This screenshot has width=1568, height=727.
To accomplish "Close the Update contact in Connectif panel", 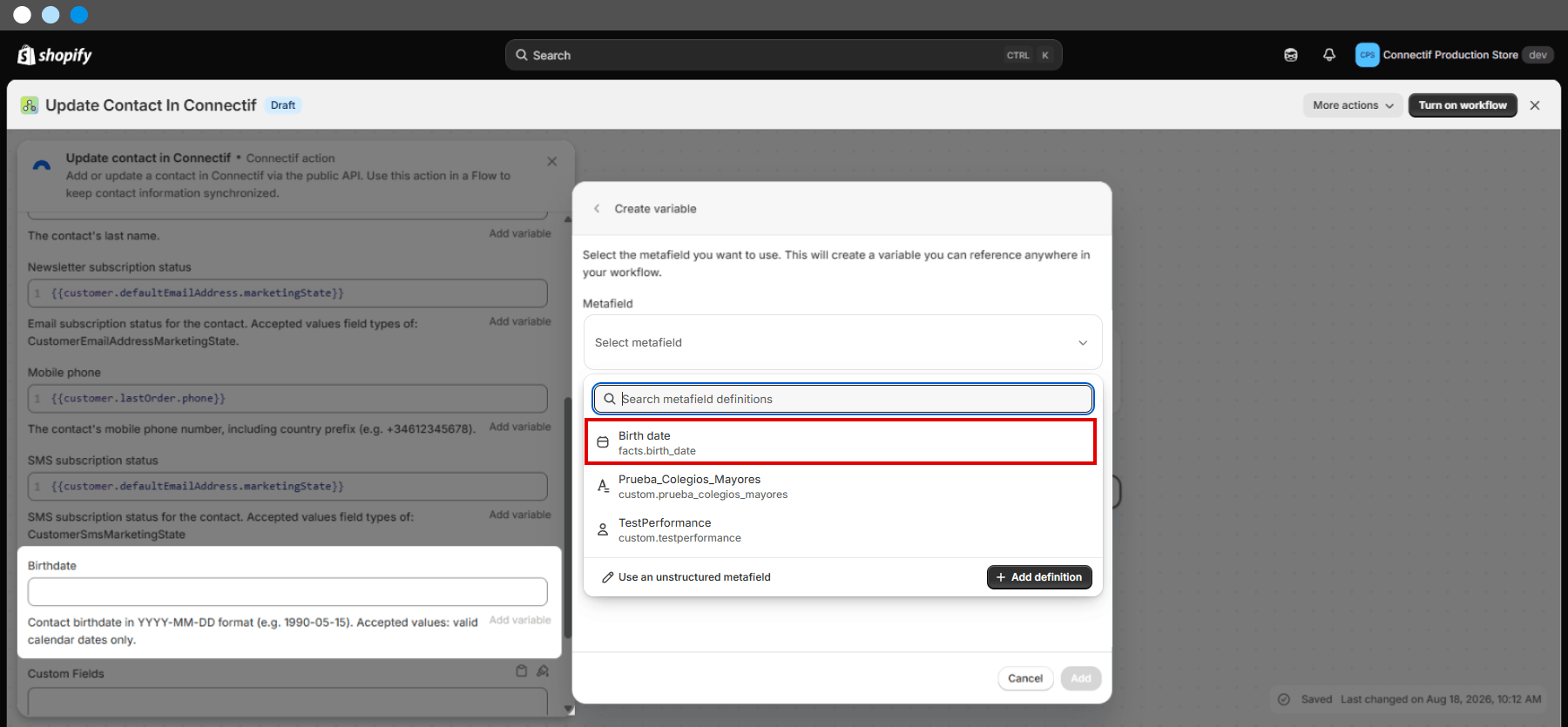I will click(x=551, y=161).
